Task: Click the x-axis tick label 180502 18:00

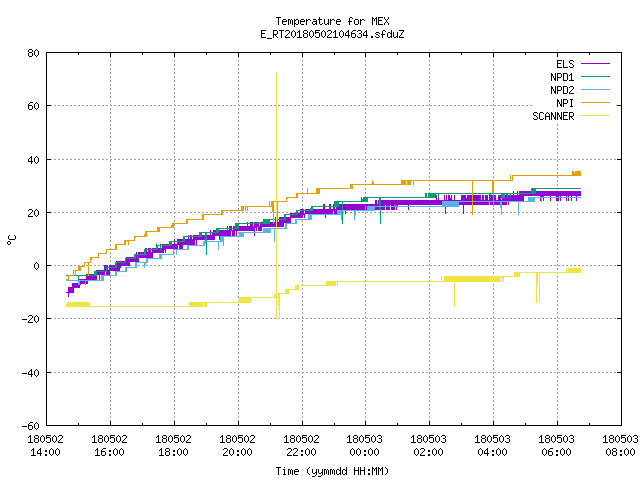Action: click(x=173, y=446)
